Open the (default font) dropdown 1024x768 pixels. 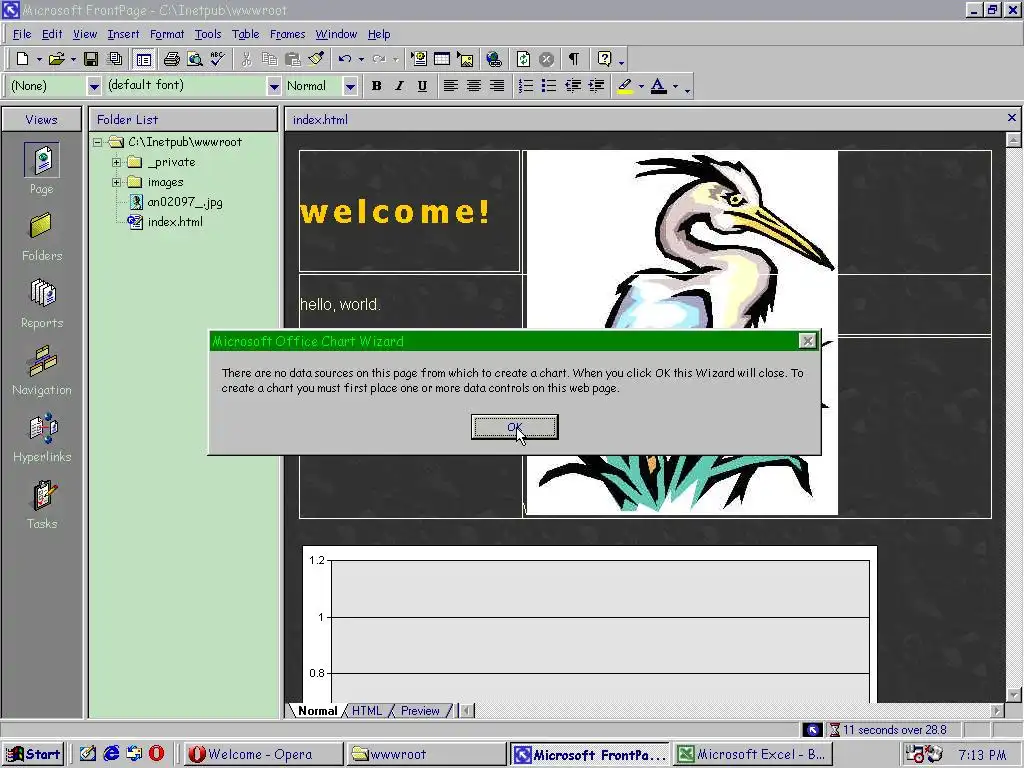[274, 86]
